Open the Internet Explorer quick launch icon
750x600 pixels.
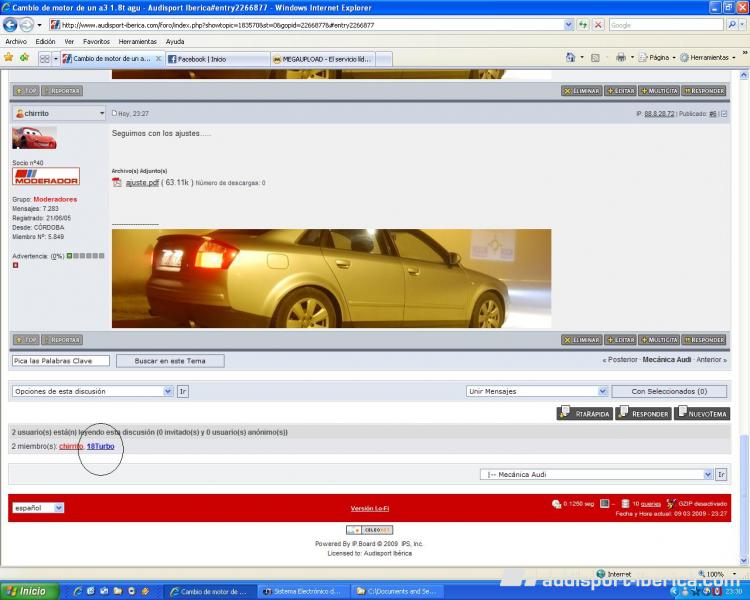click(77, 591)
